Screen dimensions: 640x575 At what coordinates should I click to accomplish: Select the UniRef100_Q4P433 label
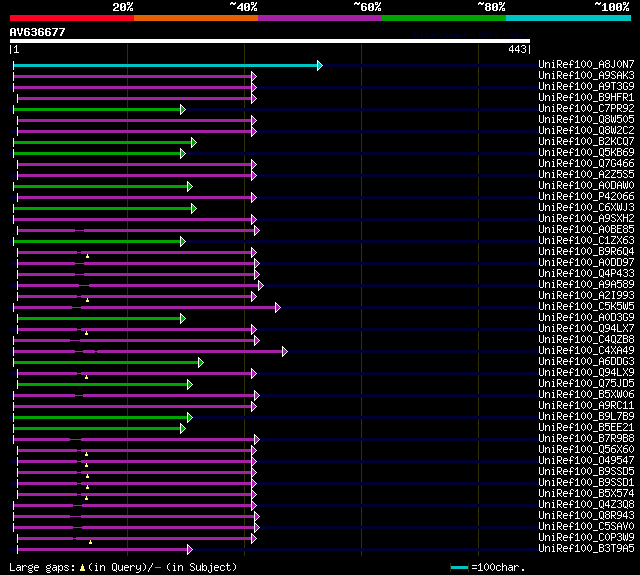[586, 274]
